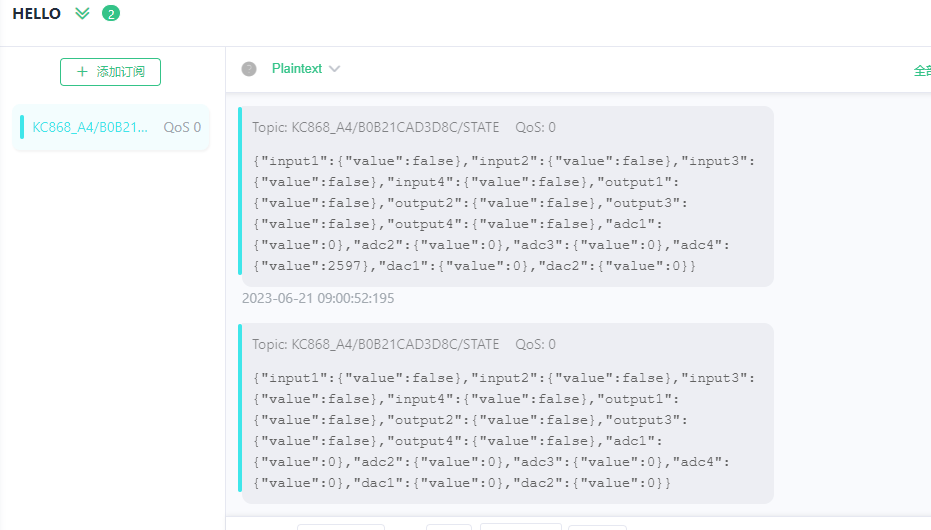Open the Plaintext format dropdown

point(297,69)
